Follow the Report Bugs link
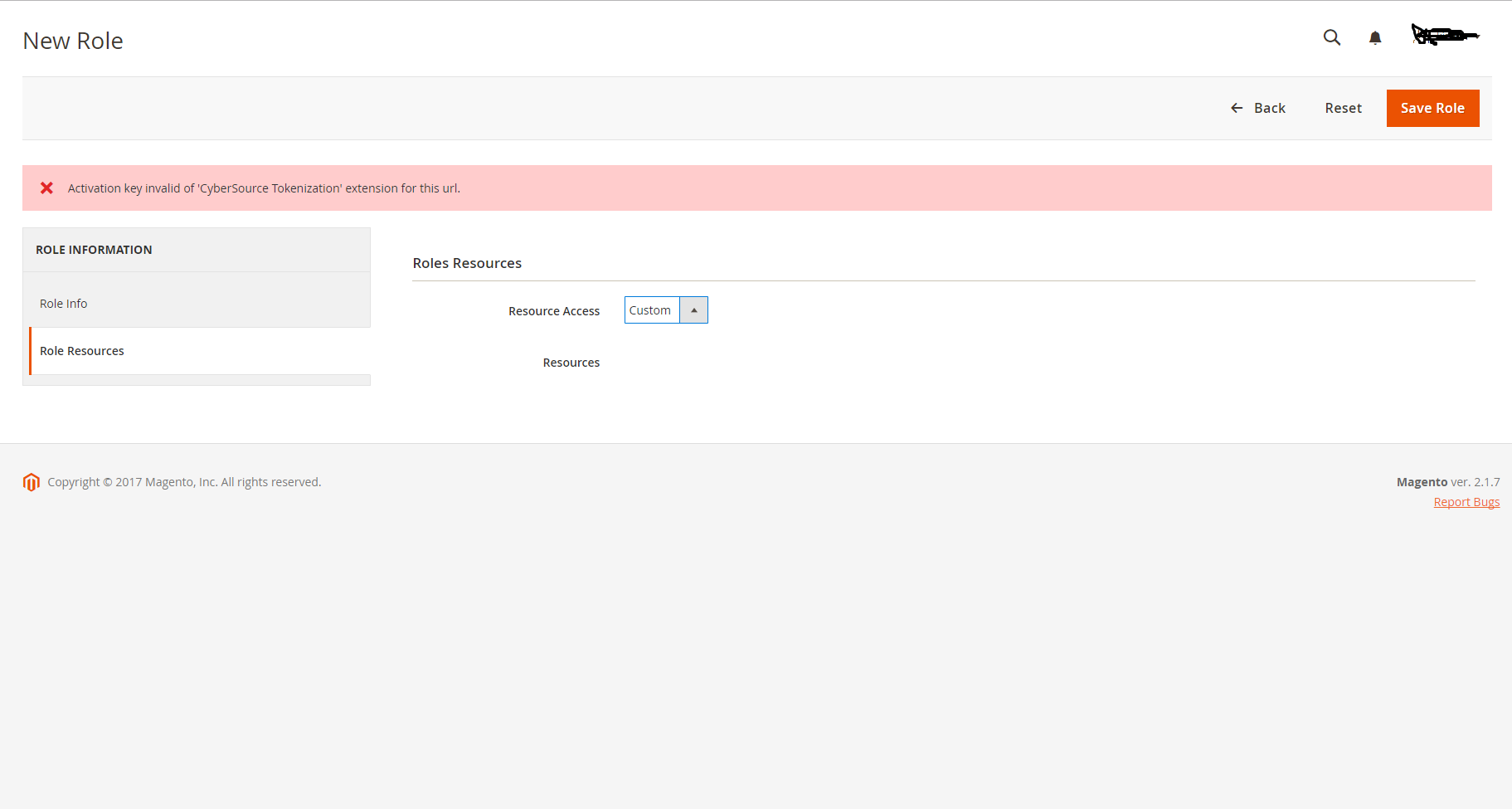Screen dimensions: 1512x809 pos(1466,502)
